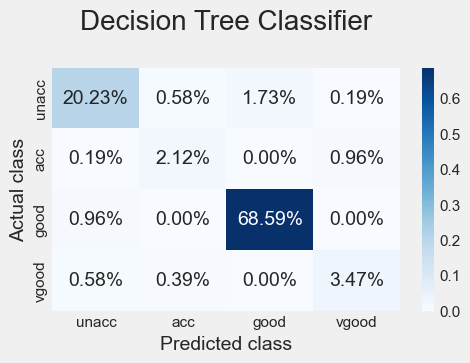
Task: Select the unacc label on x-axis
Action: click(x=96, y=322)
